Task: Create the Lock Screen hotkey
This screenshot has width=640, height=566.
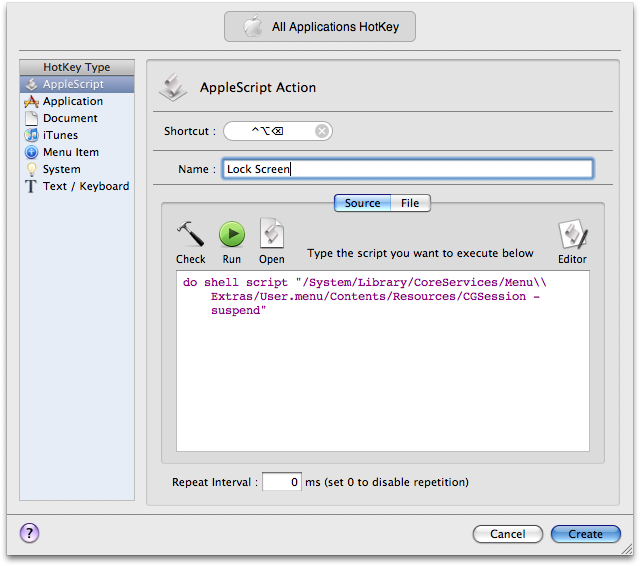Action: [586, 534]
